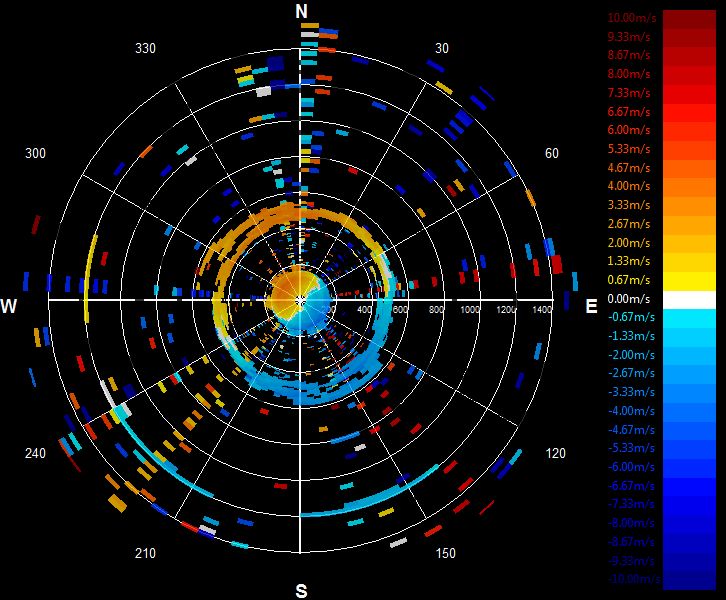The width and height of the screenshot is (726, 600).
Task: Click the 0.00m/s legend label
Action: tap(629, 299)
